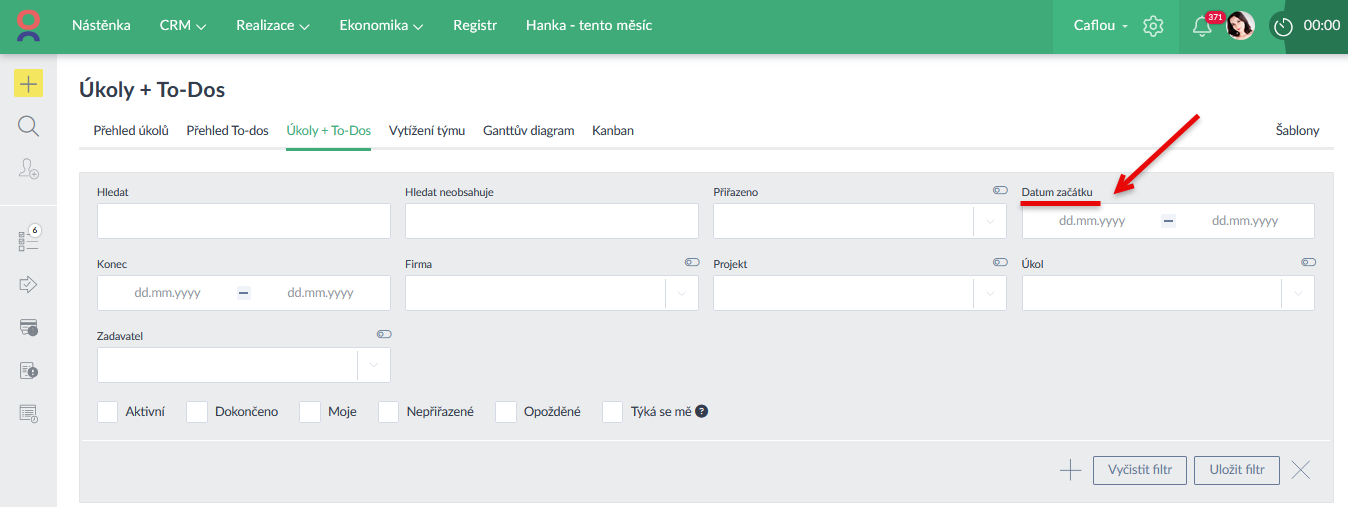Image resolution: width=1348 pixels, height=507 pixels.
Task: Open the task list icon with badge 6
Action: coord(28,241)
